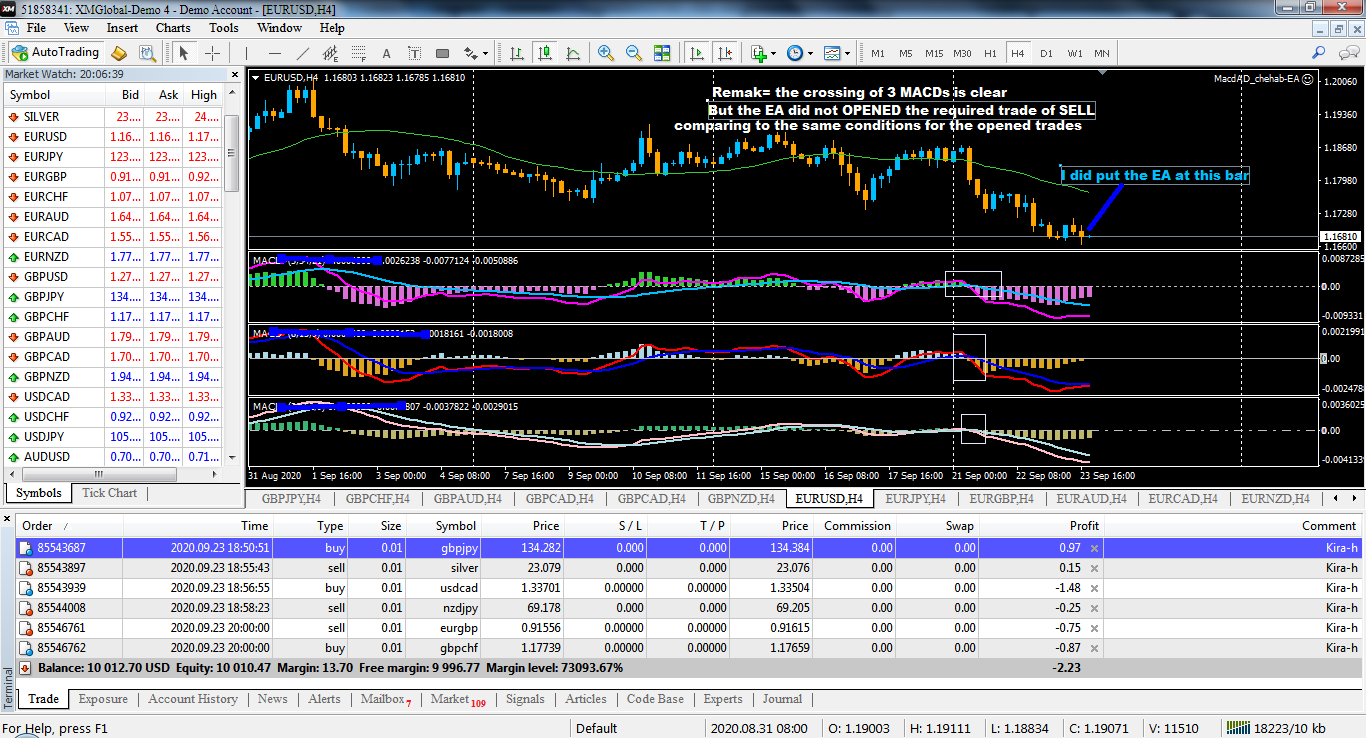Screen dimensions: 1366x738
Task: Open the GBPJPY,H4 chart tab
Action: click(x=291, y=498)
